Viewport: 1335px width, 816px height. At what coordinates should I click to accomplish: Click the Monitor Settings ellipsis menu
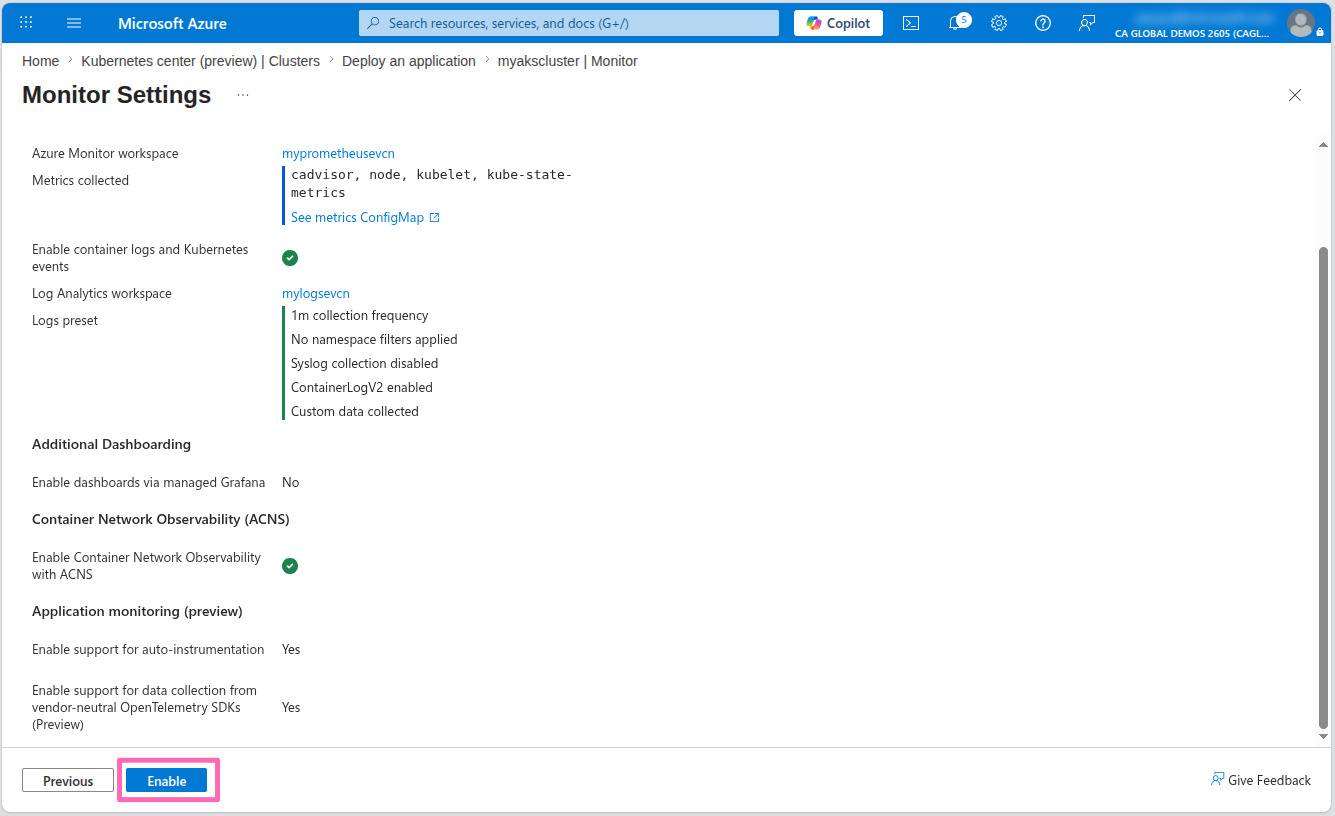coord(243,95)
